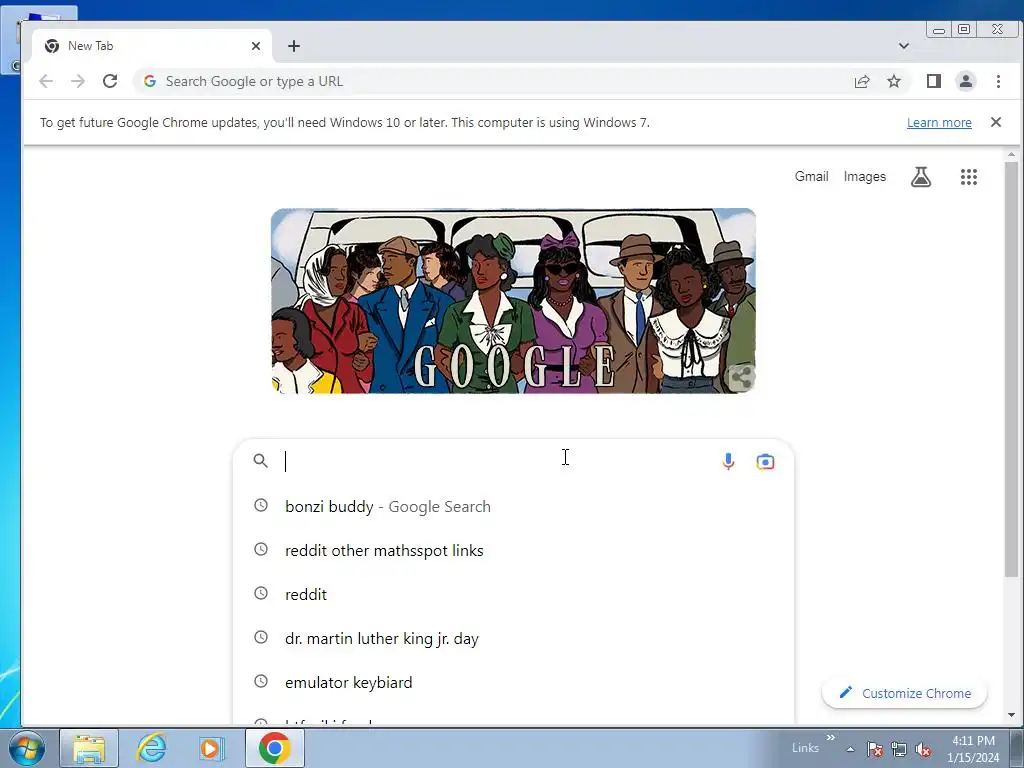Click the clock icon beside 'bonzi buddy'
Viewport: 1024px width, 768px height.
261,505
